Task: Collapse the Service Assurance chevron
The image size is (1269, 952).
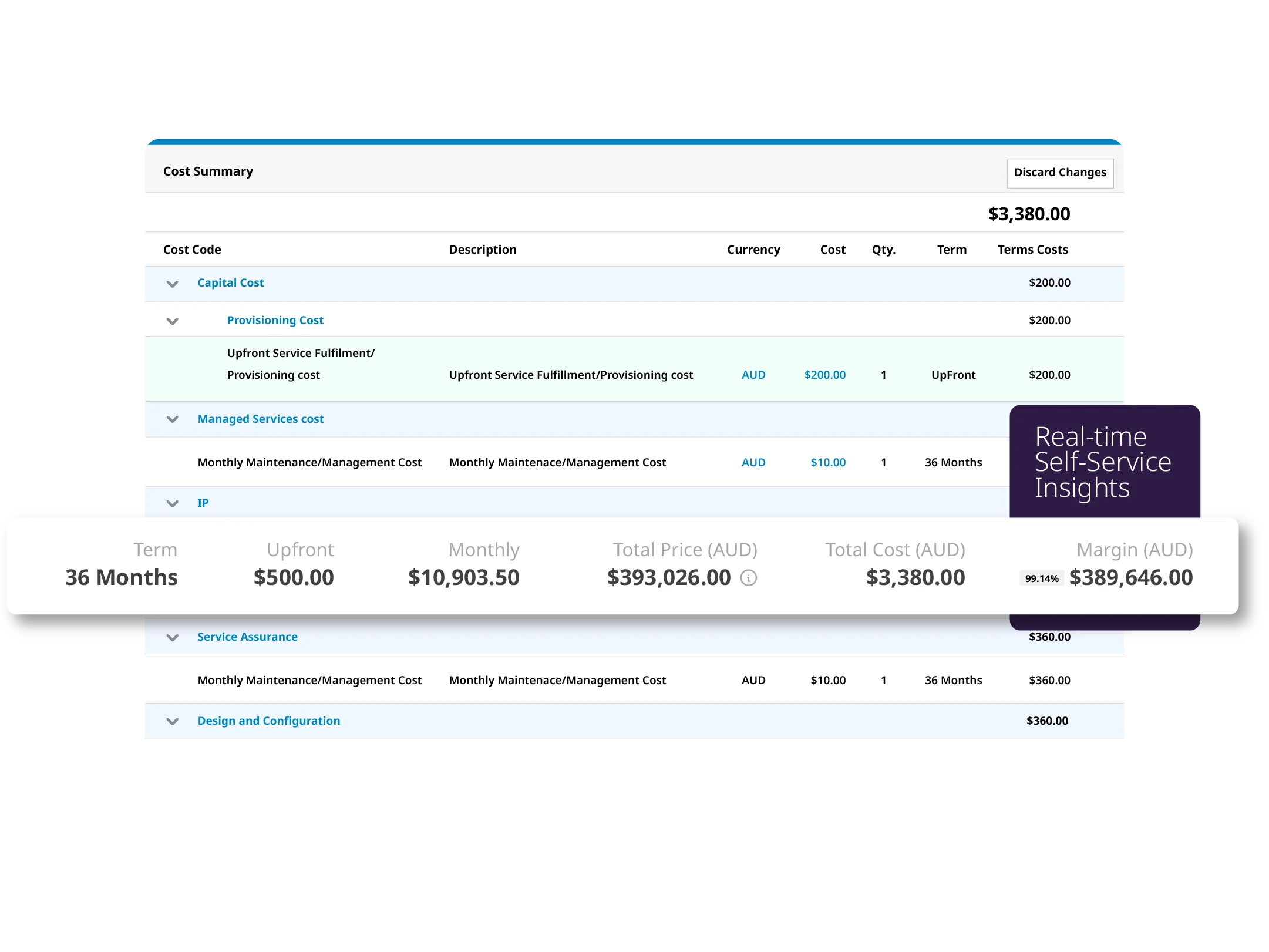Action: 172,637
